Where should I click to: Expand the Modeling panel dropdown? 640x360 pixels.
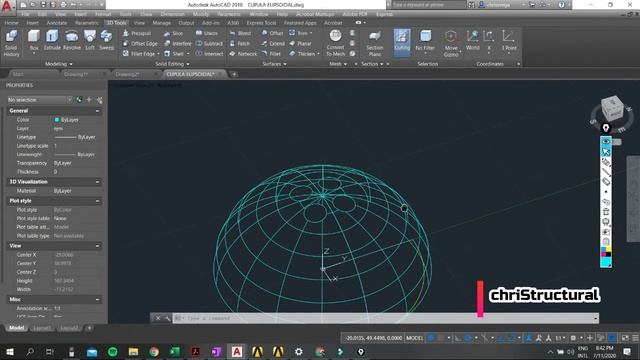[x=59, y=64]
